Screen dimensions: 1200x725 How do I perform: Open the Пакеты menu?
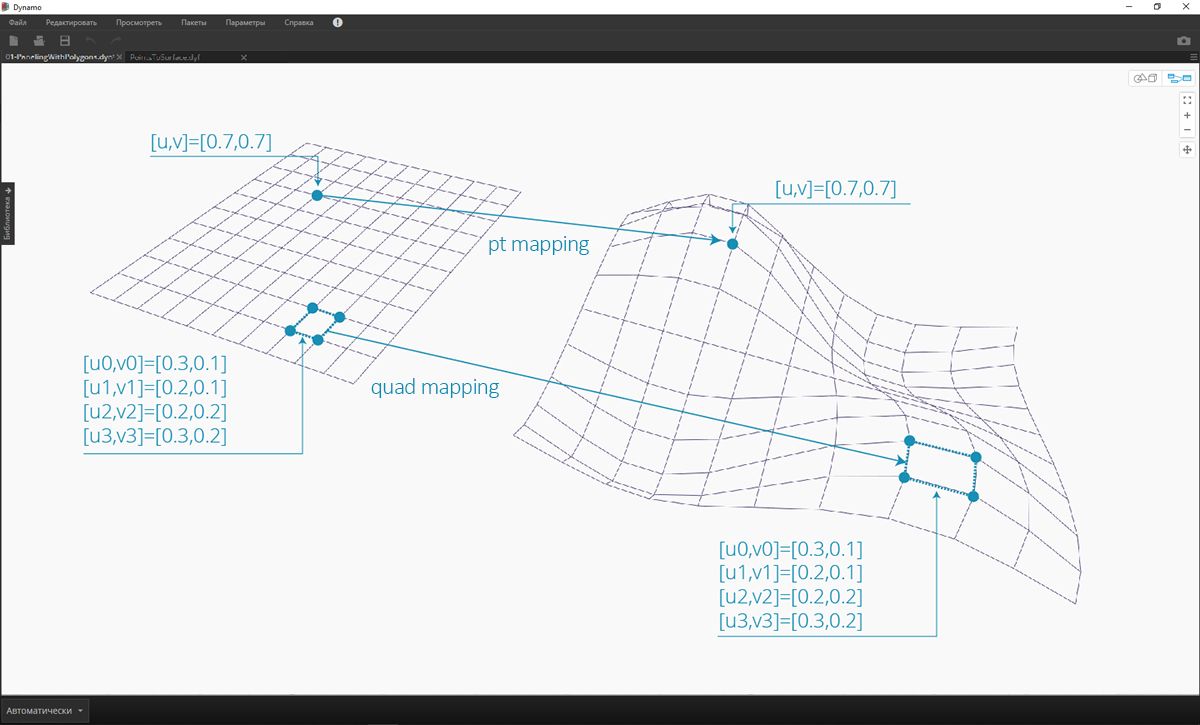[x=195, y=22]
